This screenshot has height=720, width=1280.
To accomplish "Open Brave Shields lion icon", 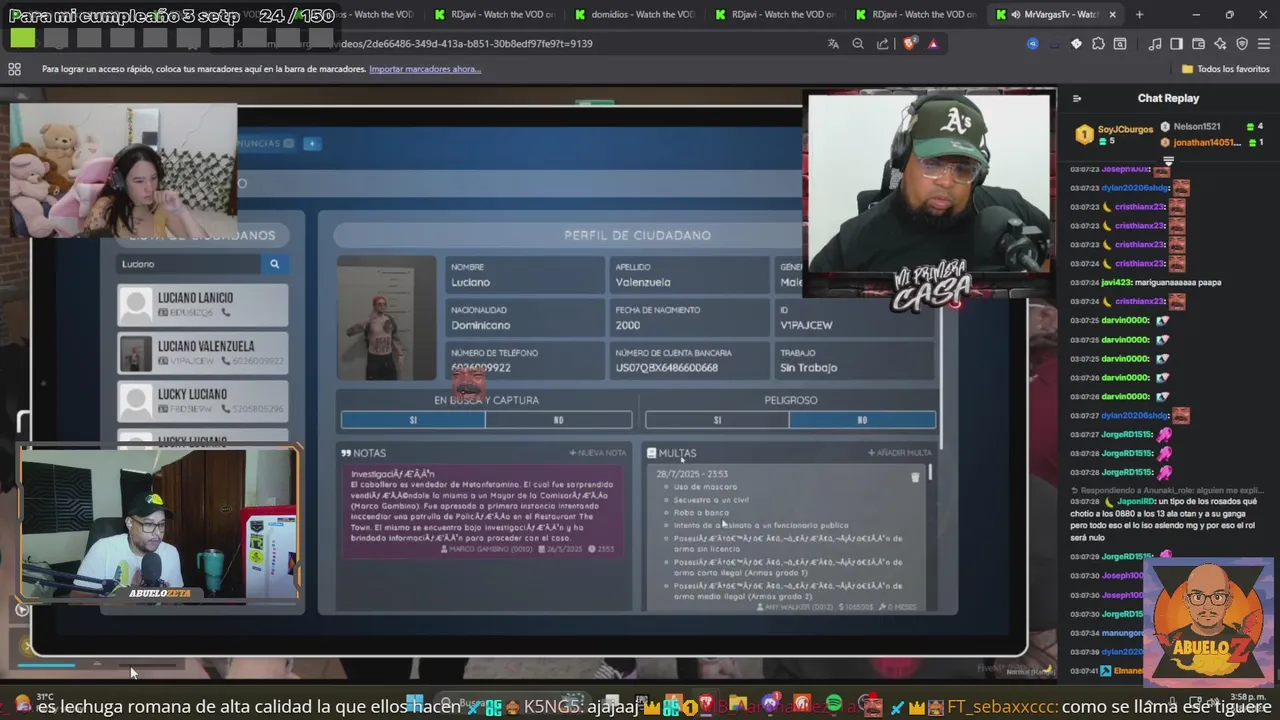I will coord(909,44).
